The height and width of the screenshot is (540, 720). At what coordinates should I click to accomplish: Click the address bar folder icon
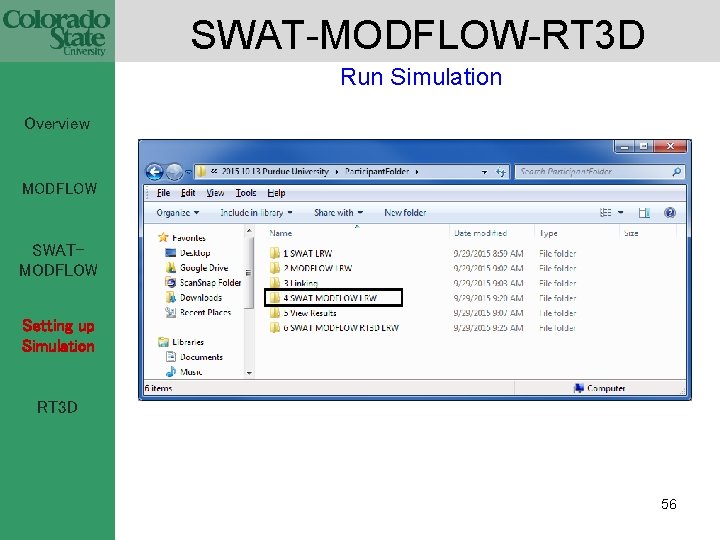click(x=201, y=172)
